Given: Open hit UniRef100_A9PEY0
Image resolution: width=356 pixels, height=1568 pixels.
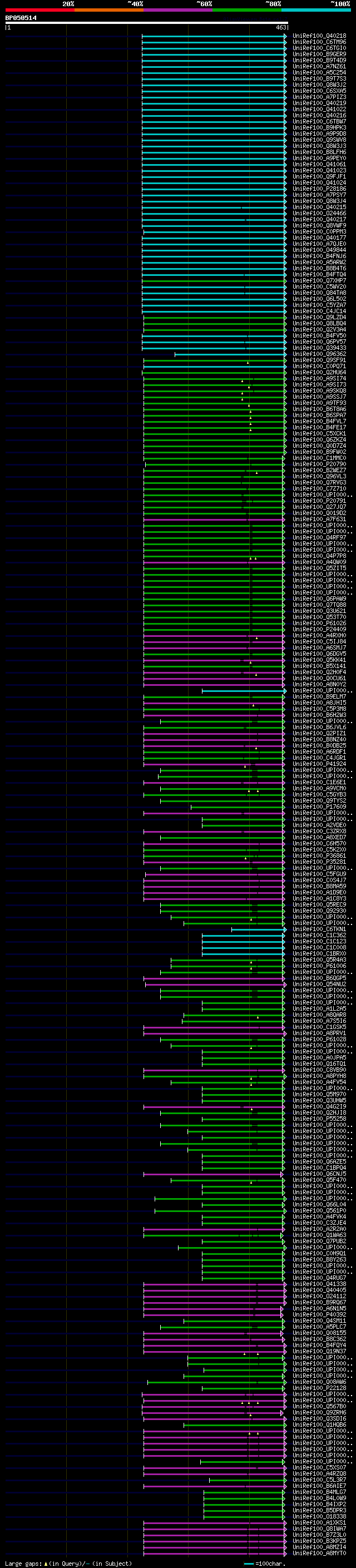Looking at the screenshot, I should (x=319, y=159).
